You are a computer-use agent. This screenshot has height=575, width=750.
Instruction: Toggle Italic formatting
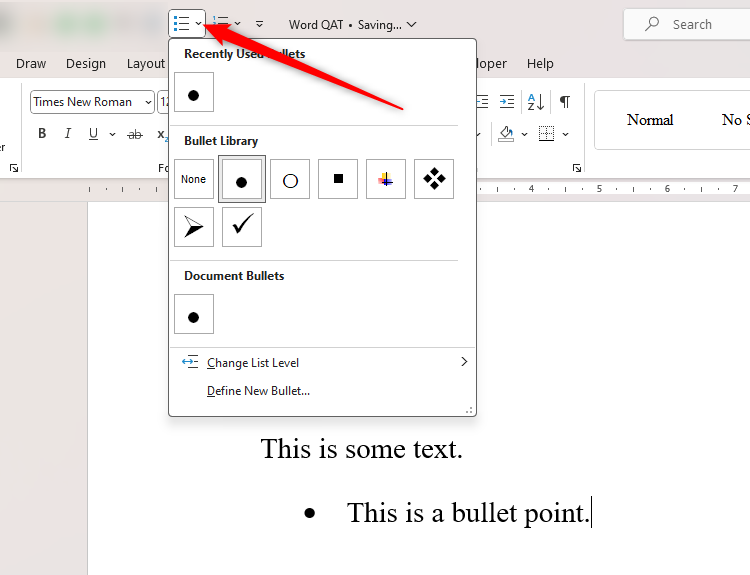pos(68,133)
